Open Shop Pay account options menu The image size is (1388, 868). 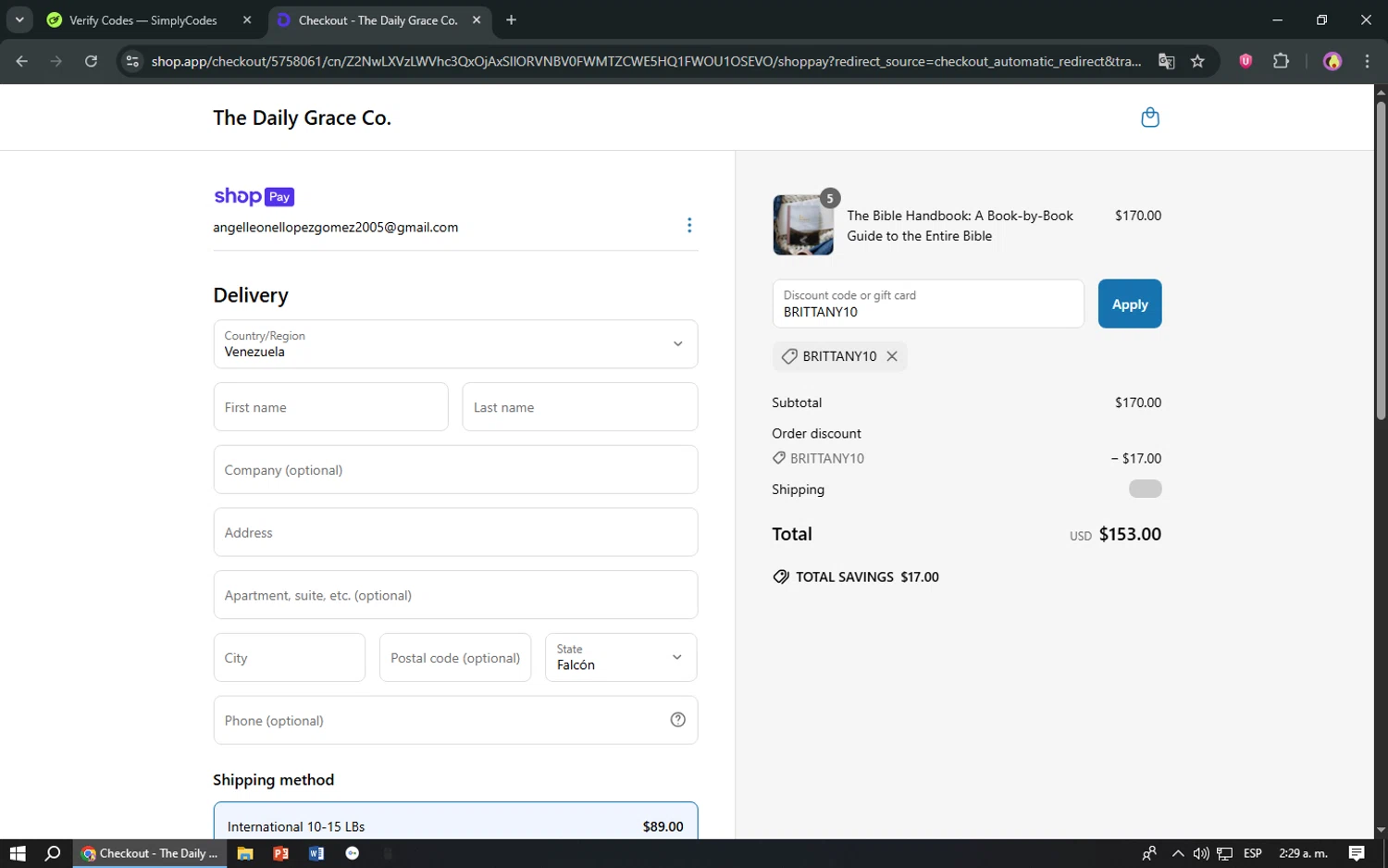pyautogui.click(x=689, y=225)
